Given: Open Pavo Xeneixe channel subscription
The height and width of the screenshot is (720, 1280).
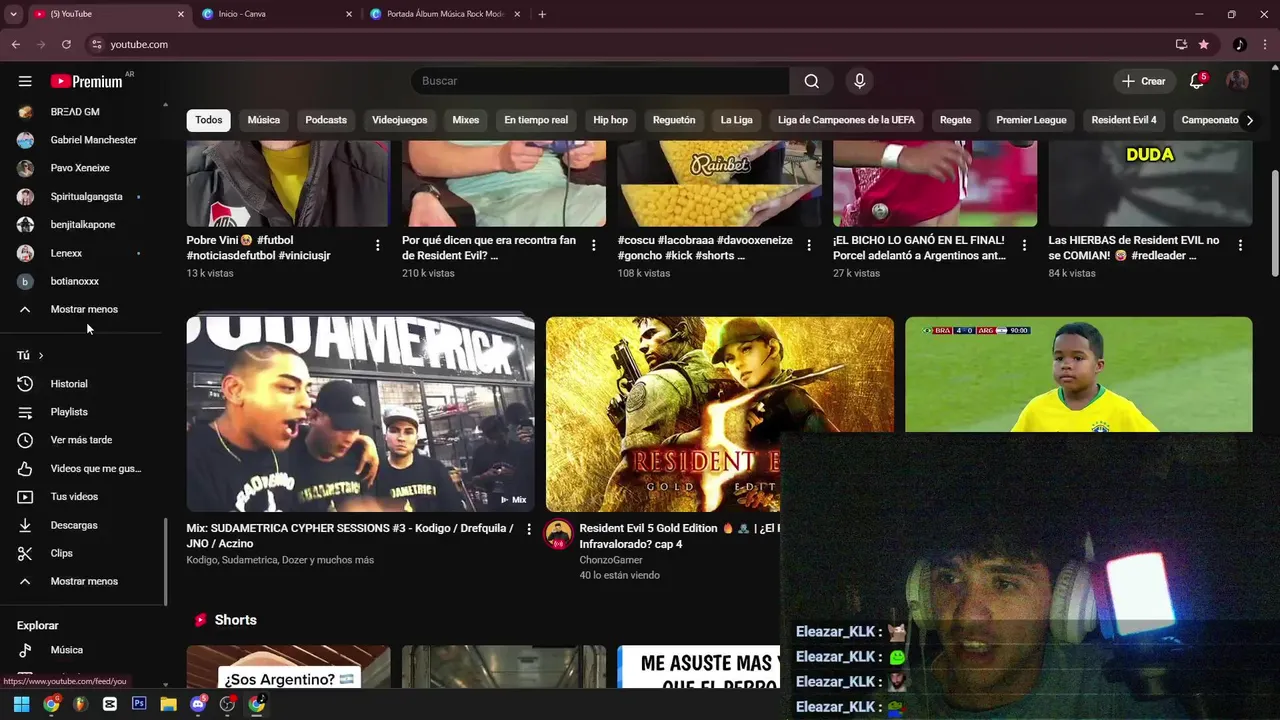Looking at the screenshot, I should pos(82,168).
